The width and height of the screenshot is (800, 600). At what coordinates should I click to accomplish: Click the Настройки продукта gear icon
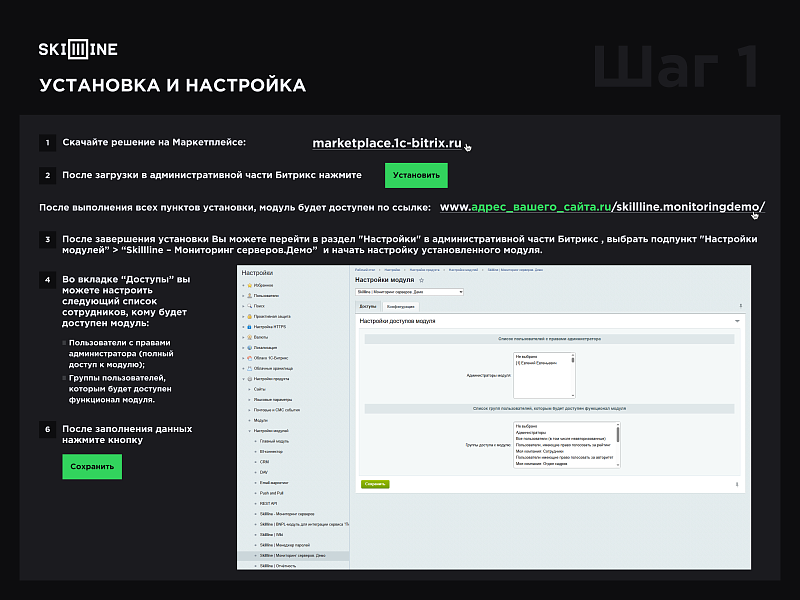pos(249,380)
